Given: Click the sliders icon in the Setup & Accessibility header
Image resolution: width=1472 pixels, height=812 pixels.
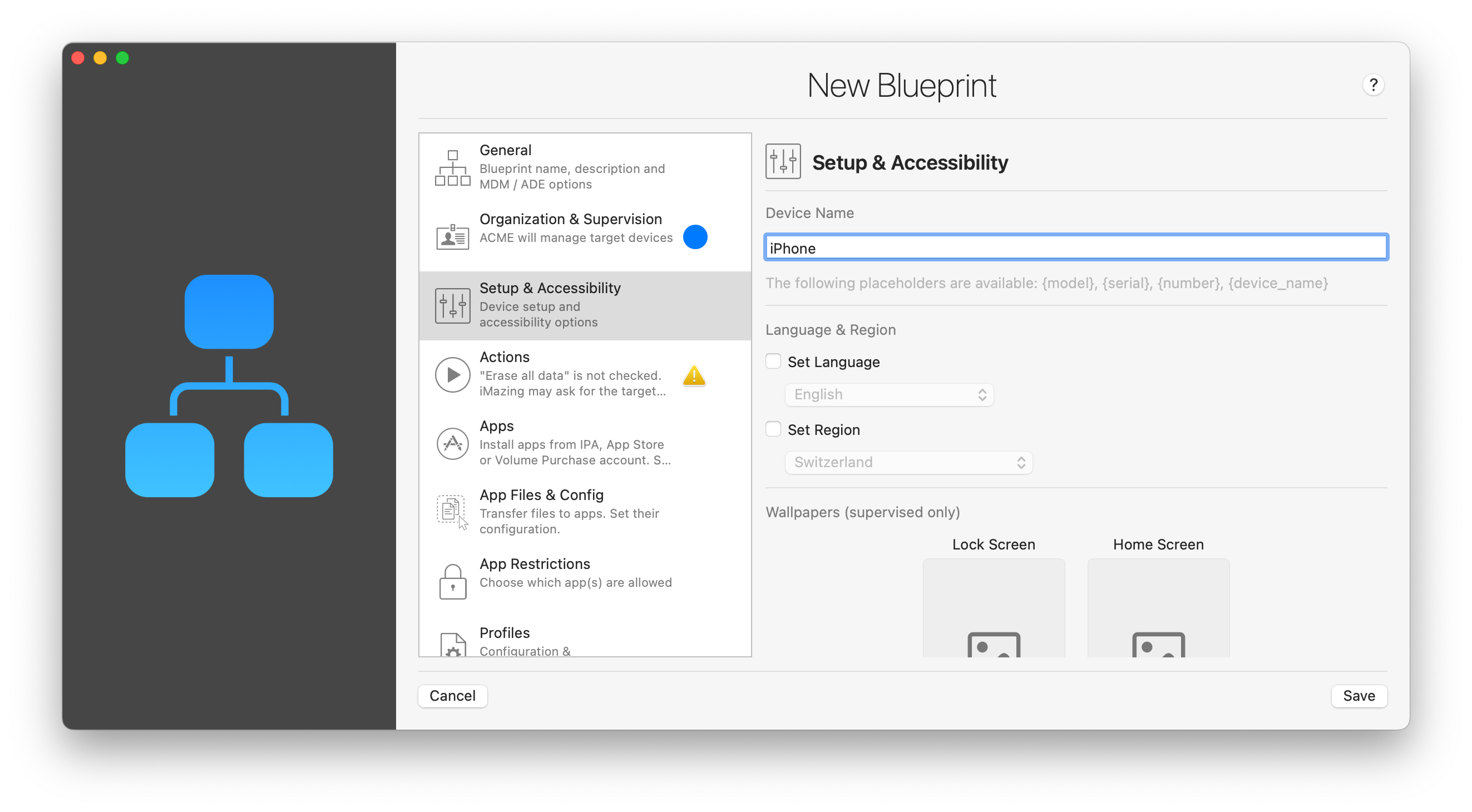Looking at the screenshot, I should 783,162.
